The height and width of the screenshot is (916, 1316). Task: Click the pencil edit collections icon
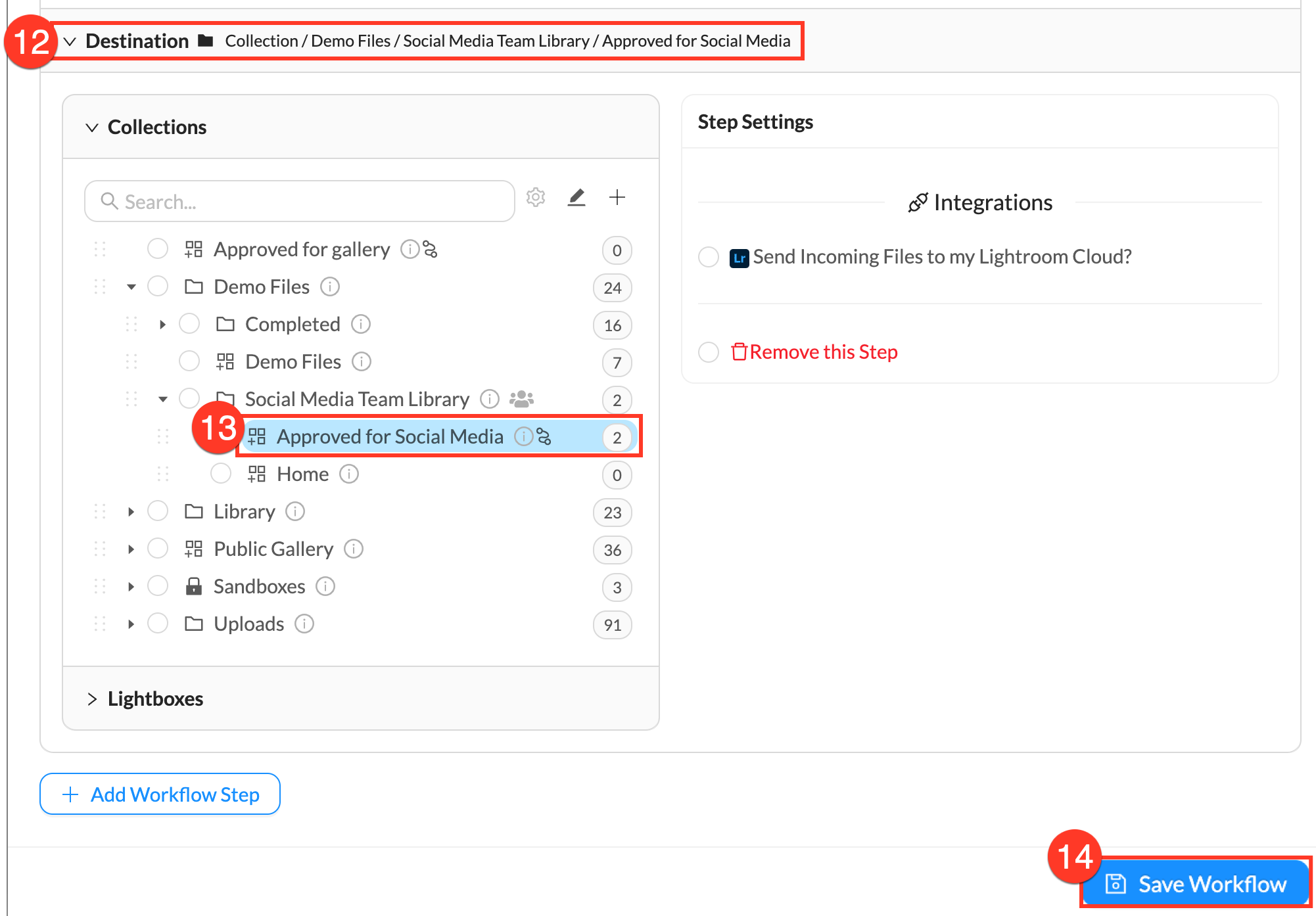pos(576,197)
